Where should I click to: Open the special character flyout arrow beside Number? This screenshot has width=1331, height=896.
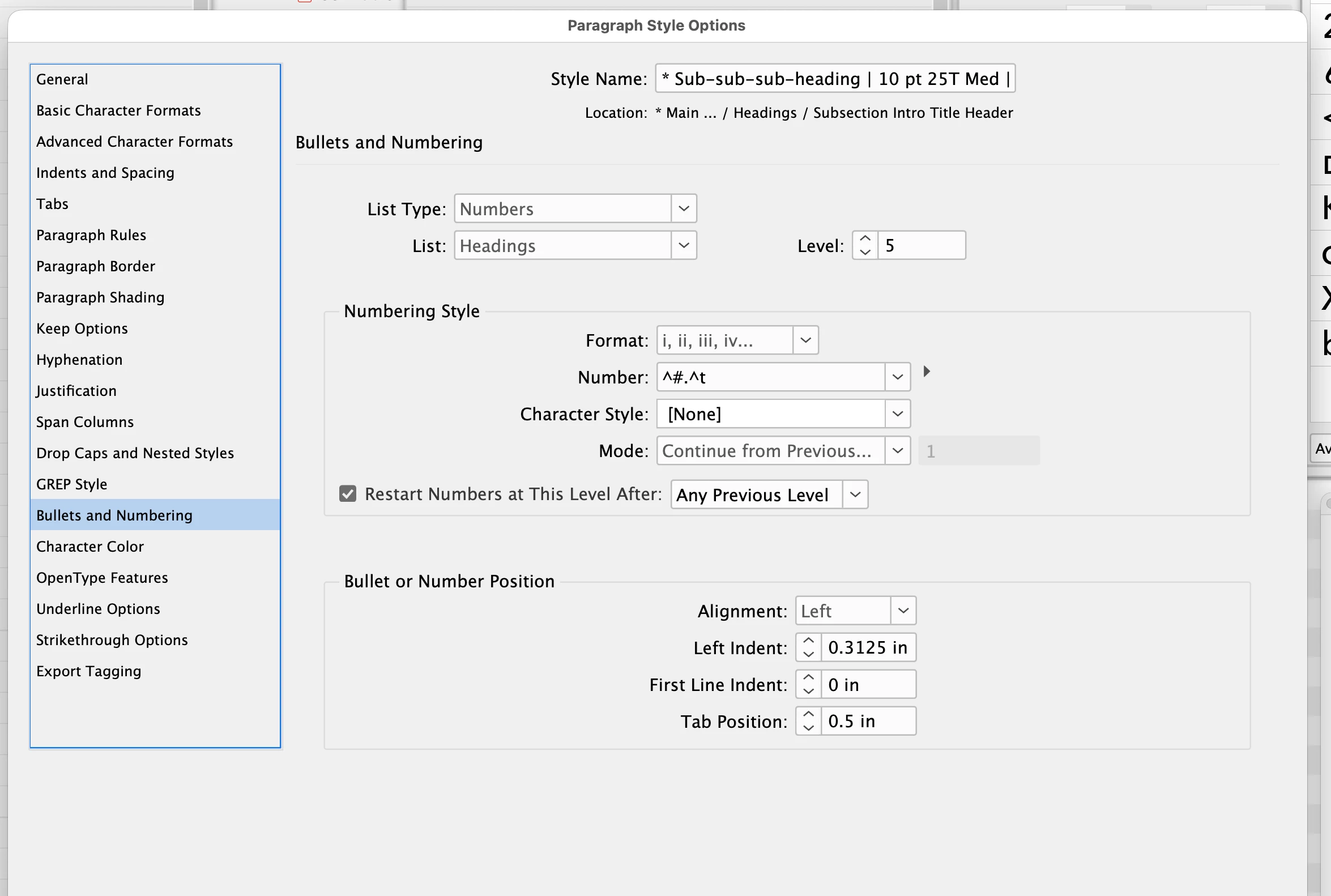(927, 372)
